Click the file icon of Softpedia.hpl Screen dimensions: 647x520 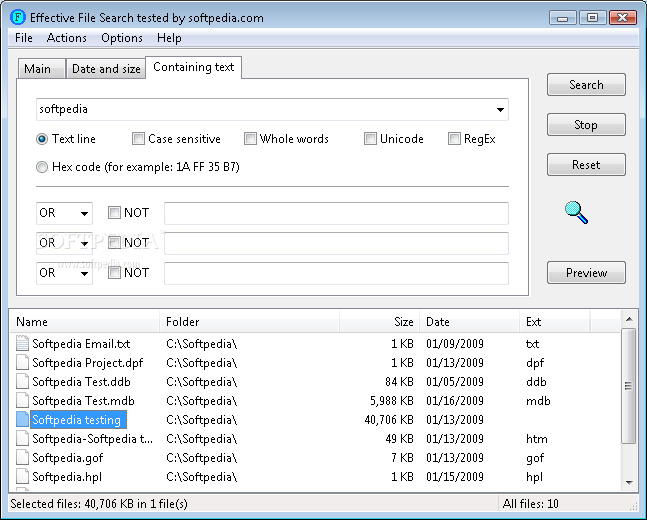[23, 476]
